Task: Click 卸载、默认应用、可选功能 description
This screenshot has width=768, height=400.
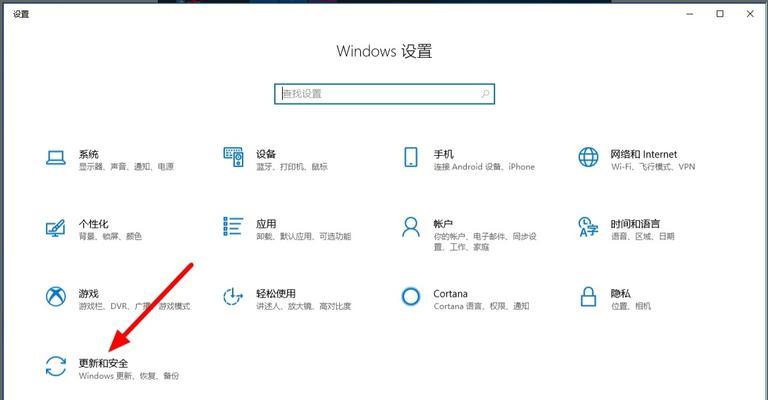Action: 304,236
